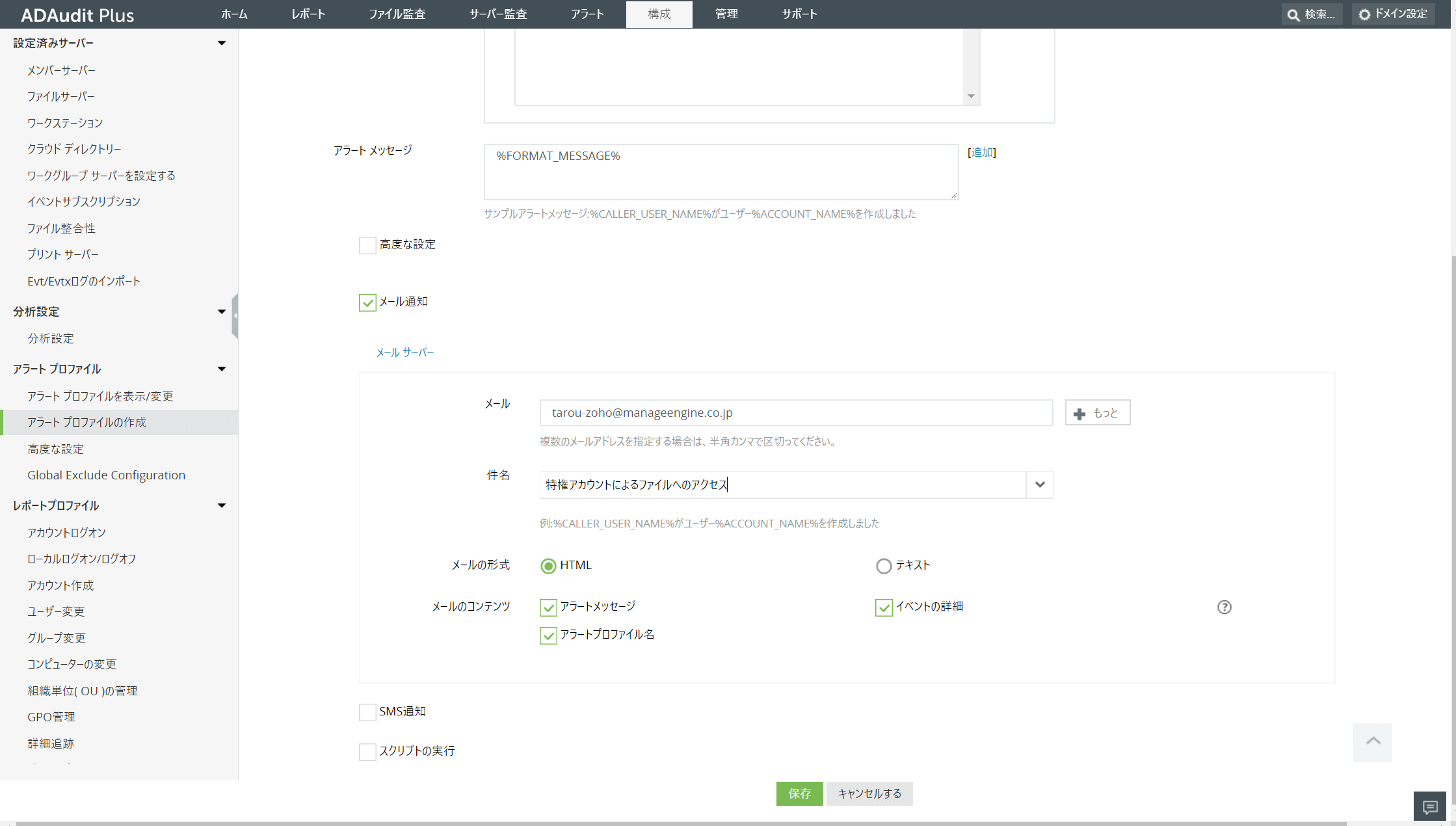Click the scroll-to-top arrow icon
The image size is (1456, 826).
[1373, 741]
